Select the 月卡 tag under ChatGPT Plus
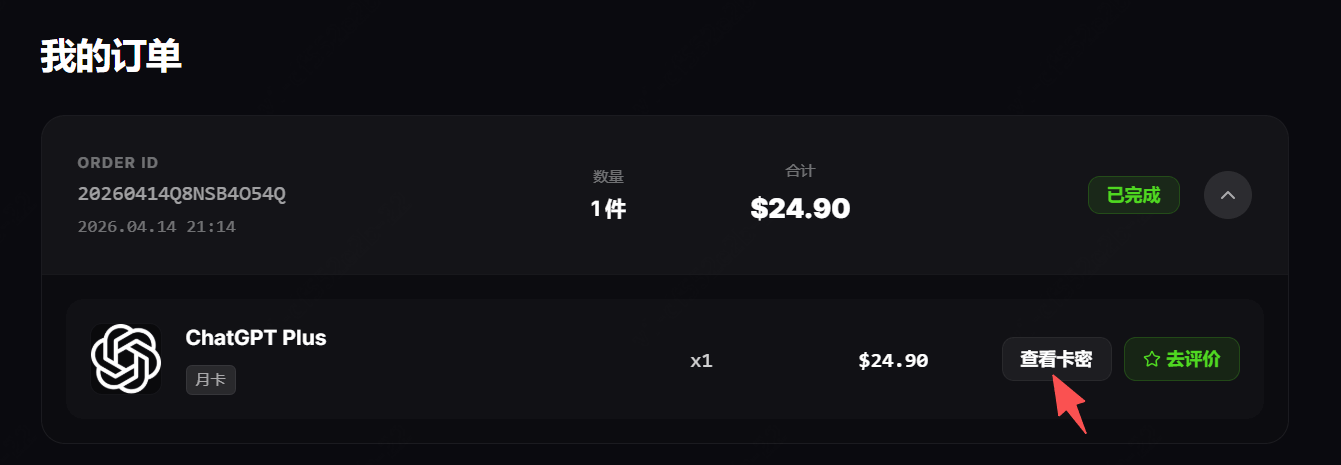Screen dimensions: 1341x465 [x=211, y=380]
